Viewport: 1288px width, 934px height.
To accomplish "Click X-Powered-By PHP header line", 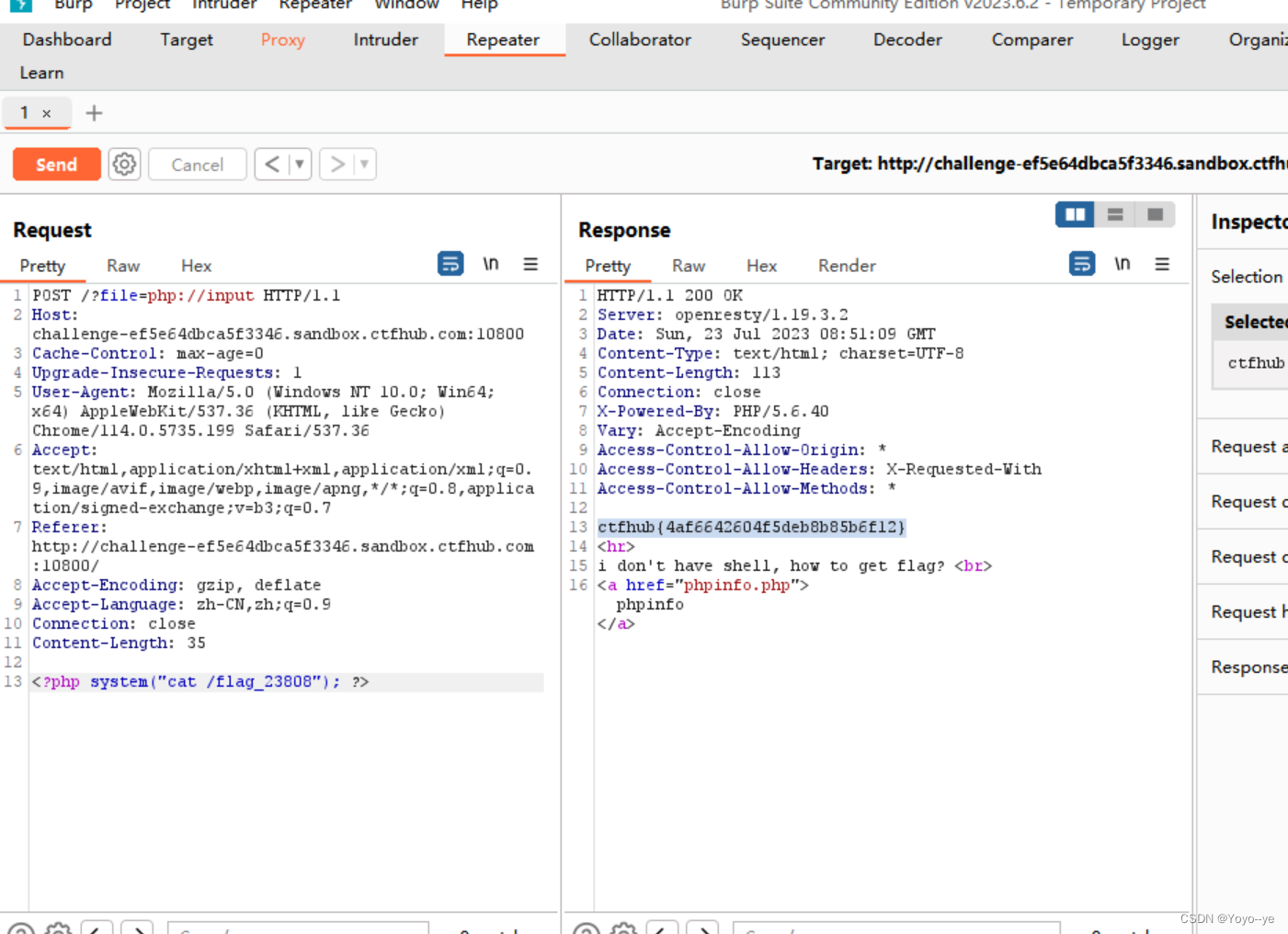I will [x=712, y=411].
